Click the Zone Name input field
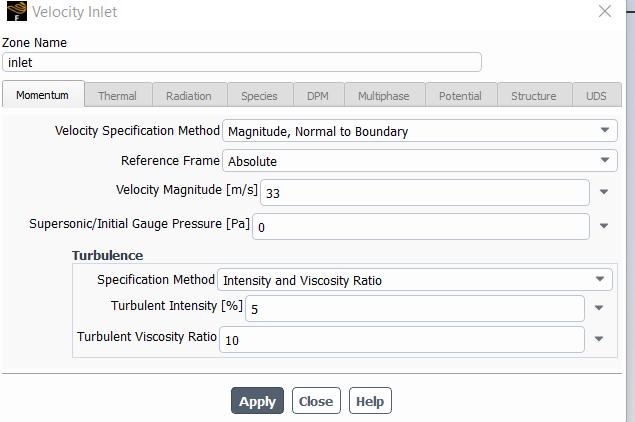The height and width of the screenshot is (422, 635). (x=241, y=62)
